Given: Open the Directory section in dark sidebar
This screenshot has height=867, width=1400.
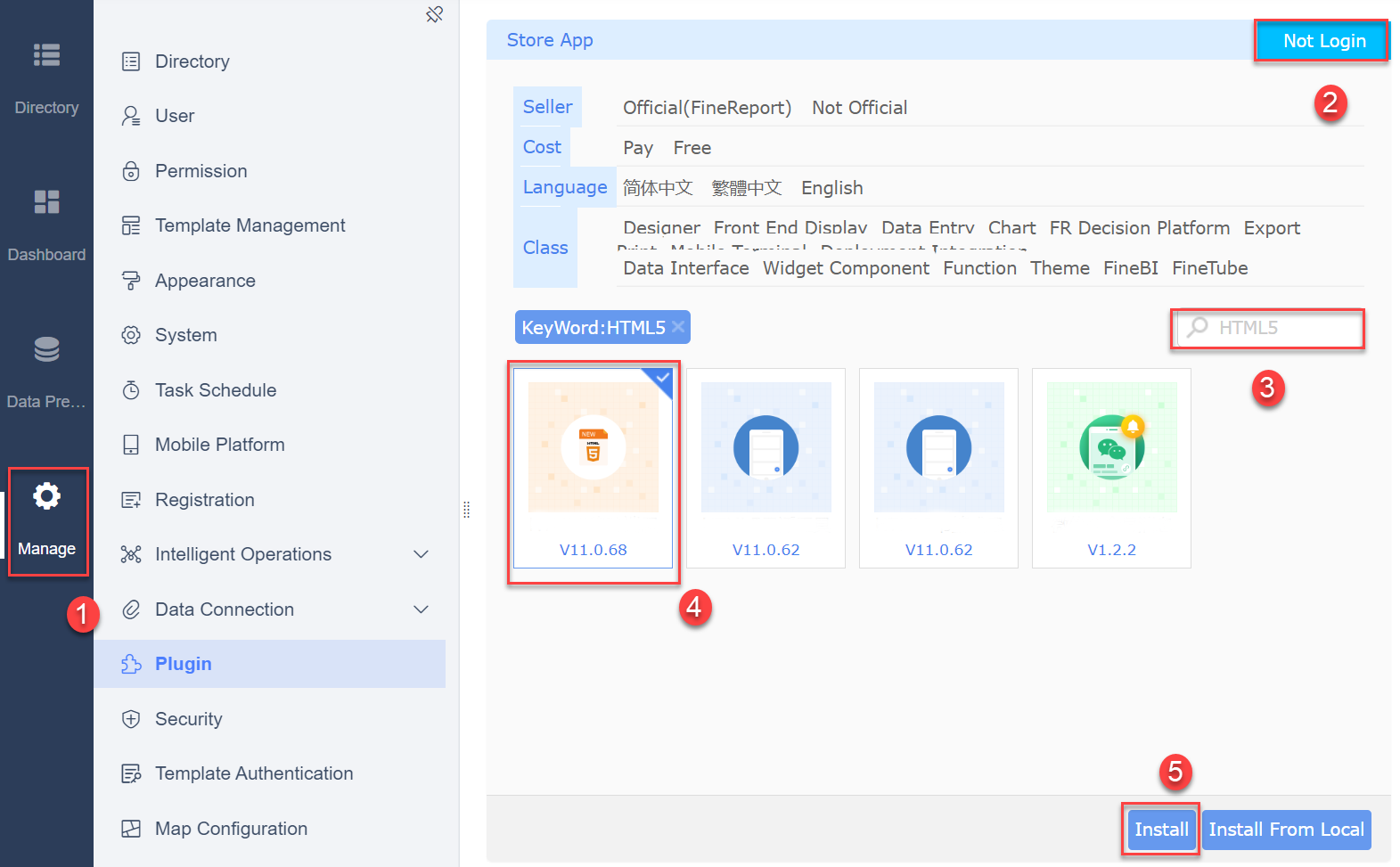Looking at the screenshot, I should coord(46,80).
